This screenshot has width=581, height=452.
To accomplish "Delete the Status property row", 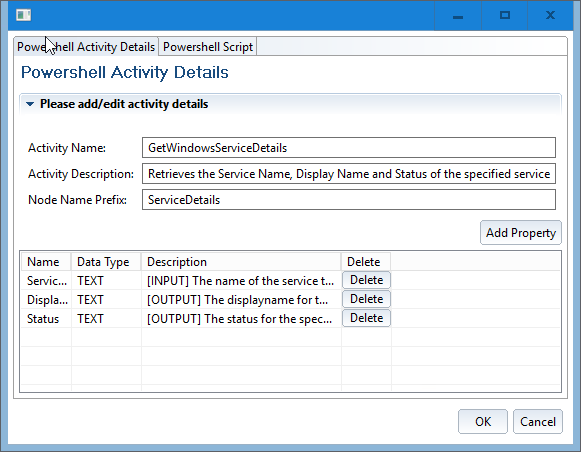I will coord(366,318).
